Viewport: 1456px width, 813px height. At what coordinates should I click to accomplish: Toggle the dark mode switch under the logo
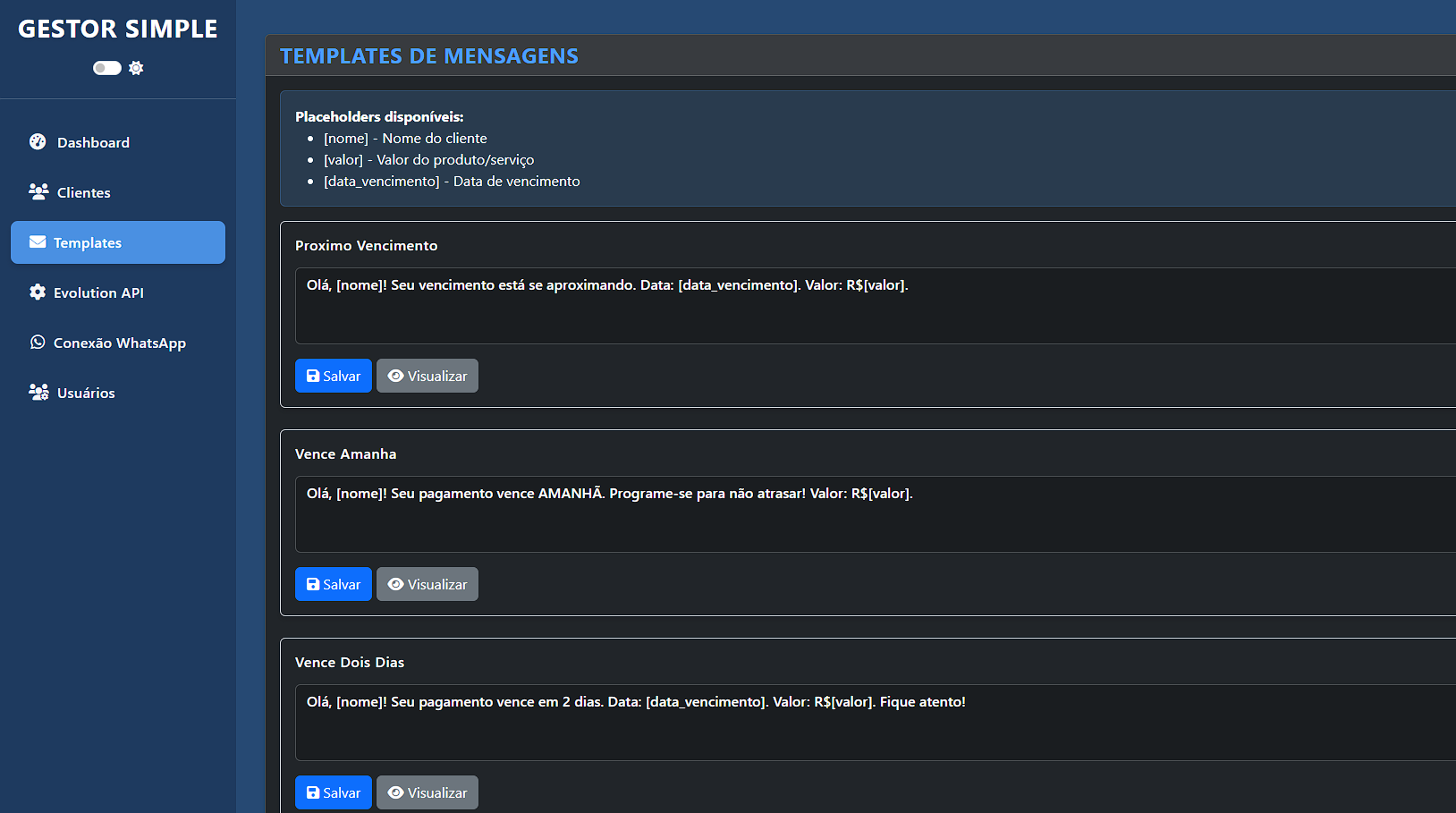pos(107,68)
